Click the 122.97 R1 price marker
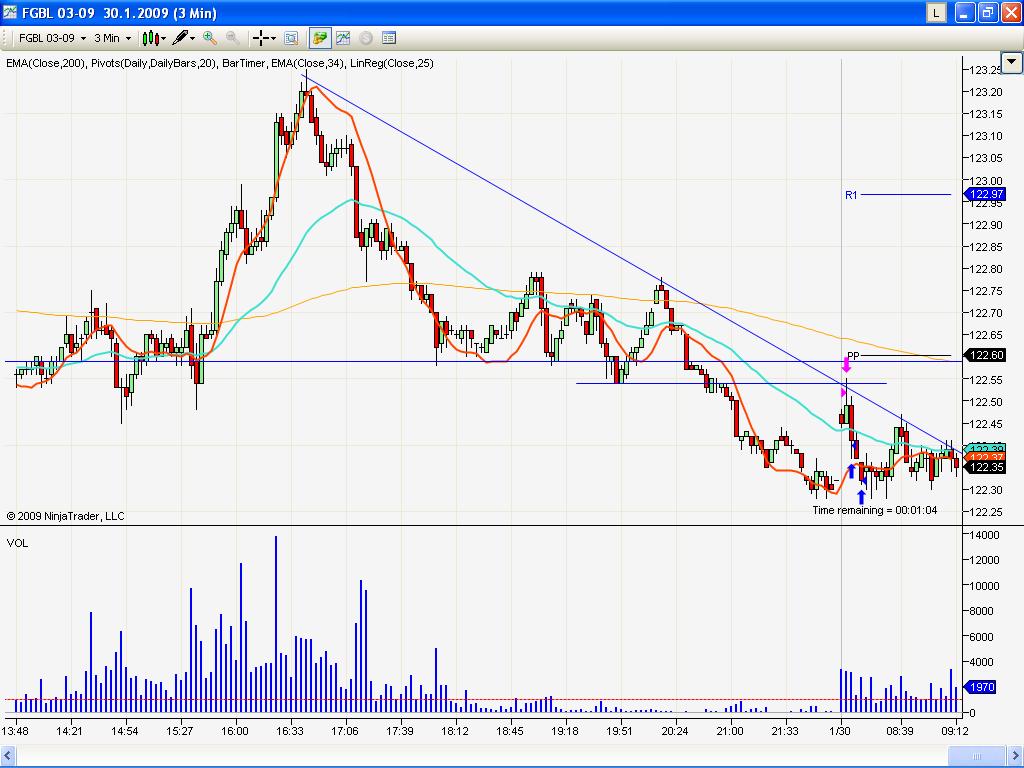This screenshot has height=768, width=1024. tap(985, 195)
